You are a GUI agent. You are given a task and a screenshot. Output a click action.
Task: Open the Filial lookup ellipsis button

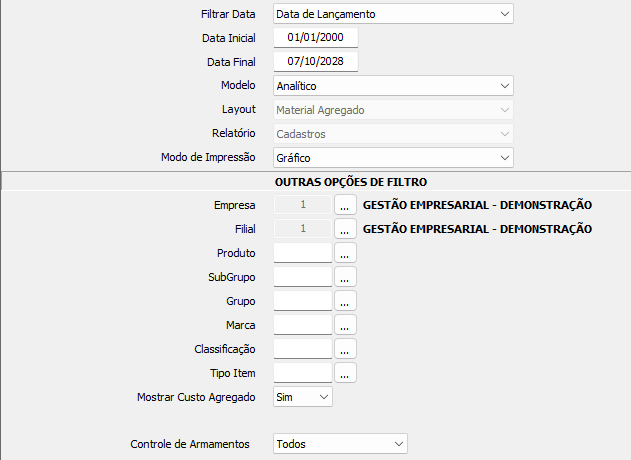(x=345, y=229)
